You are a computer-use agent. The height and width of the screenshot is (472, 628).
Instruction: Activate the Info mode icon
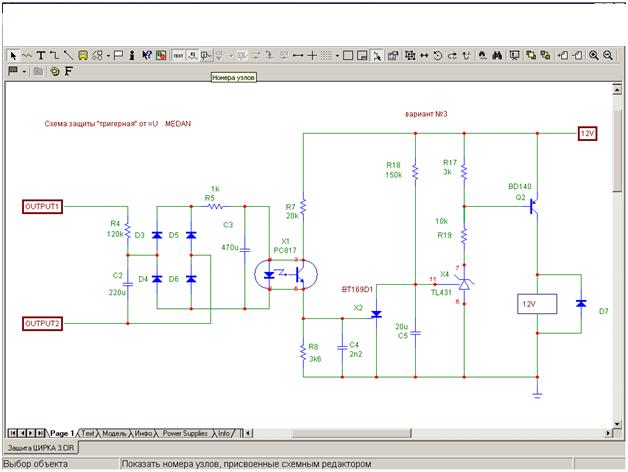coord(132,56)
